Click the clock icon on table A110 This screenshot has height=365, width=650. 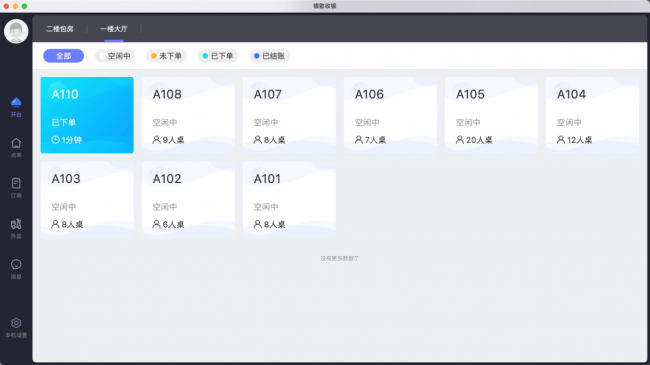click(x=55, y=140)
